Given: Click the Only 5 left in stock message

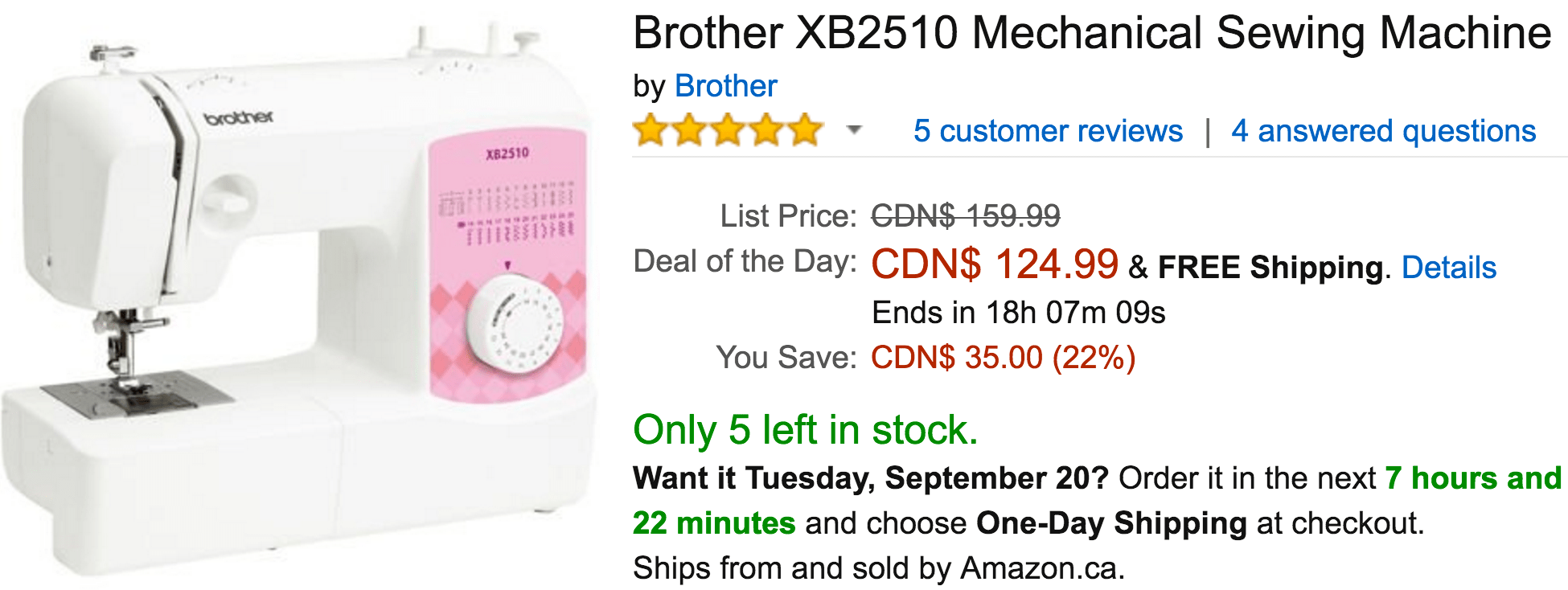Looking at the screenshot, I should 805,430.
